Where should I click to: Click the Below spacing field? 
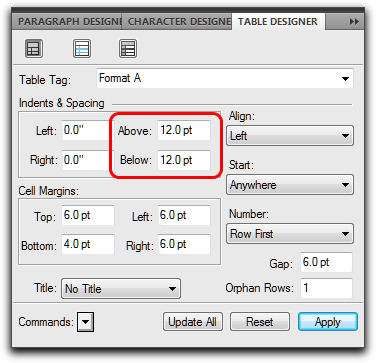coord(184,160)
